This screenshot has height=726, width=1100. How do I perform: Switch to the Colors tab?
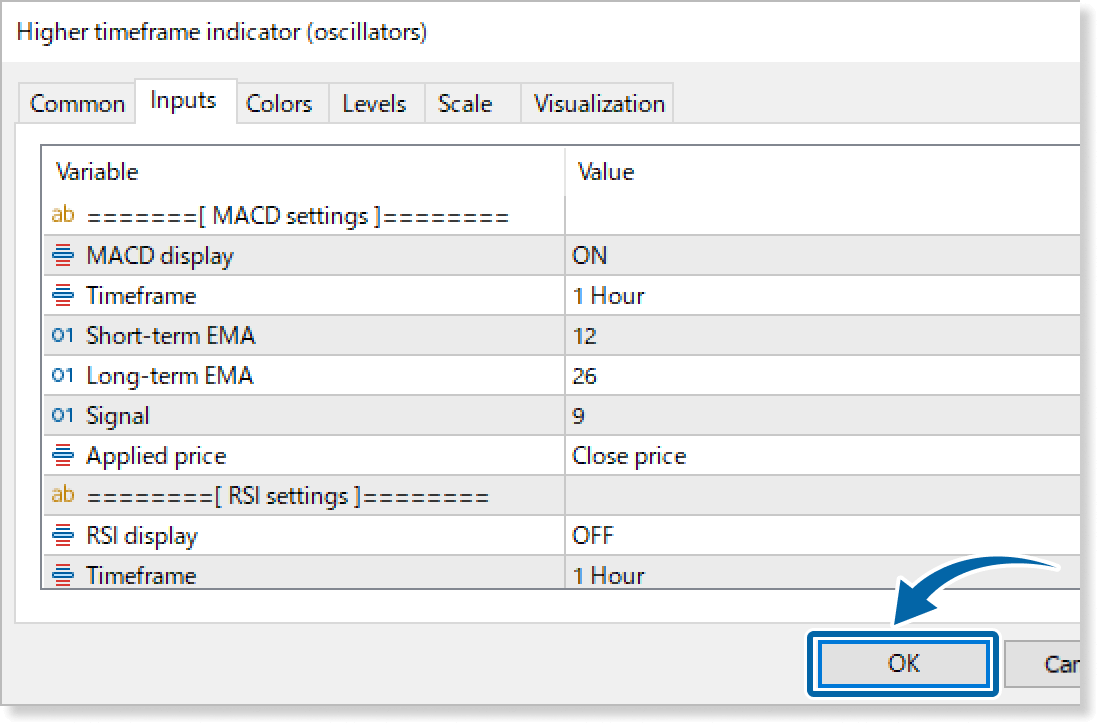pos(279,104)
